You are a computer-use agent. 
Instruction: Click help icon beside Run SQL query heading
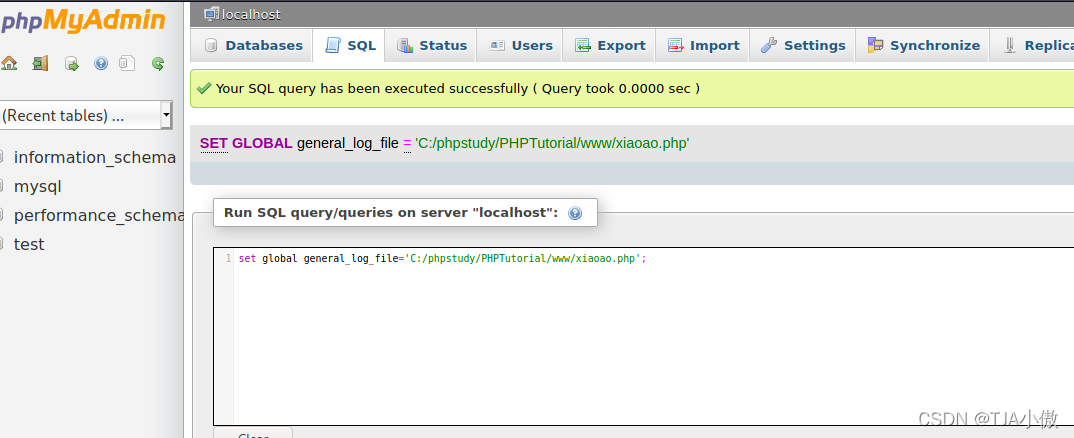click(575, 213)
